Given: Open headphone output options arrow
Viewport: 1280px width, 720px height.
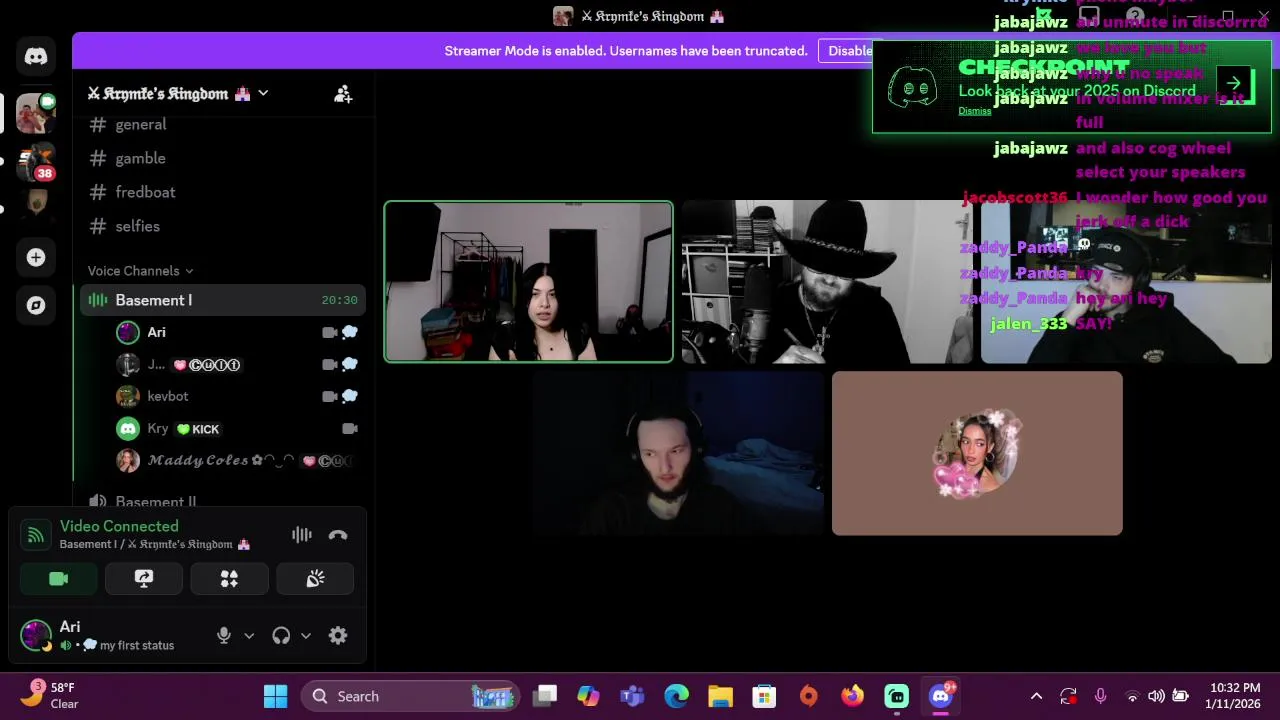Looking at the screenshot, I should click(x=306, y=635).
